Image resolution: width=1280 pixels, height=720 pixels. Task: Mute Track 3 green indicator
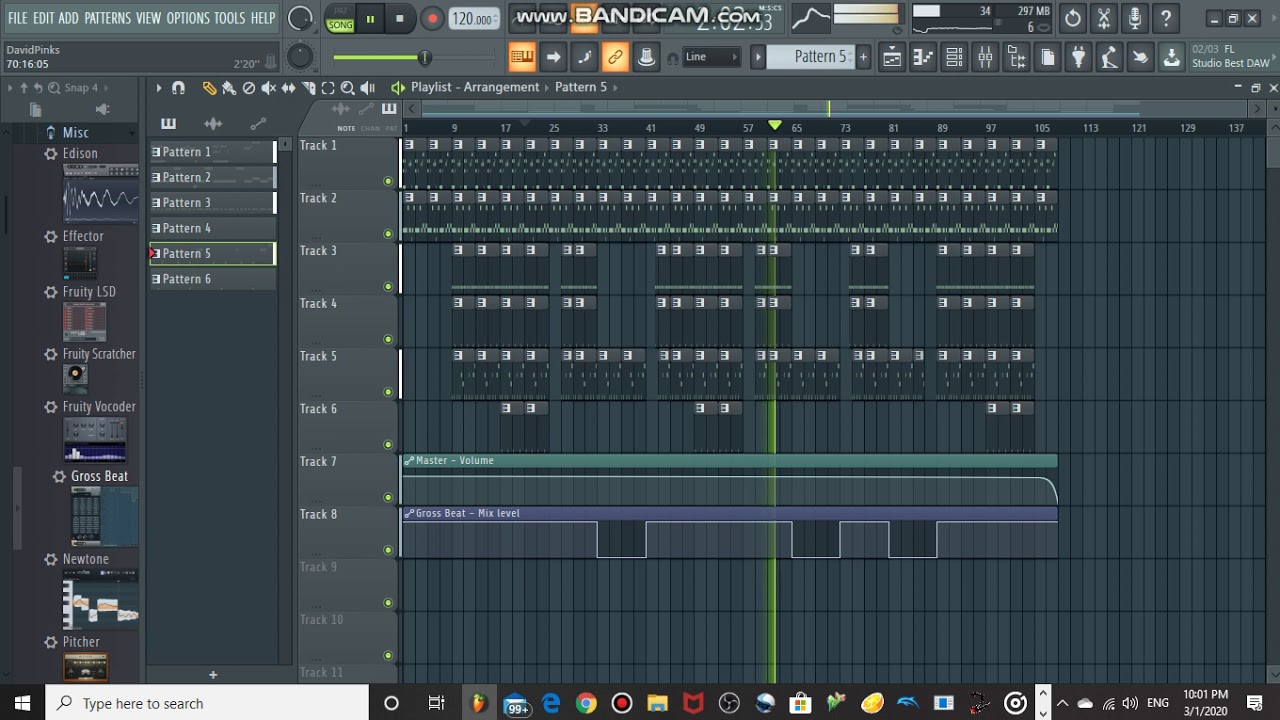[388, 287]
